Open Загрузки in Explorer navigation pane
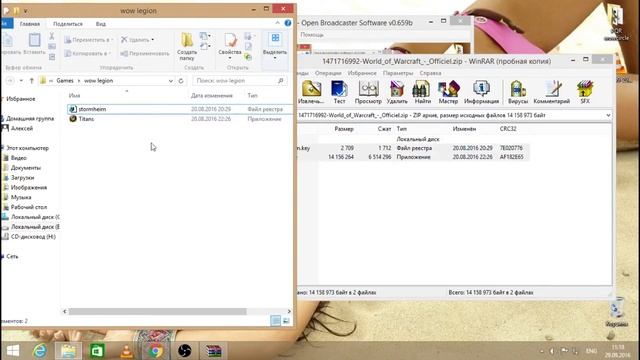Viewport: 640px width, 360px height. pyautogui.click(x=22, y=178)
